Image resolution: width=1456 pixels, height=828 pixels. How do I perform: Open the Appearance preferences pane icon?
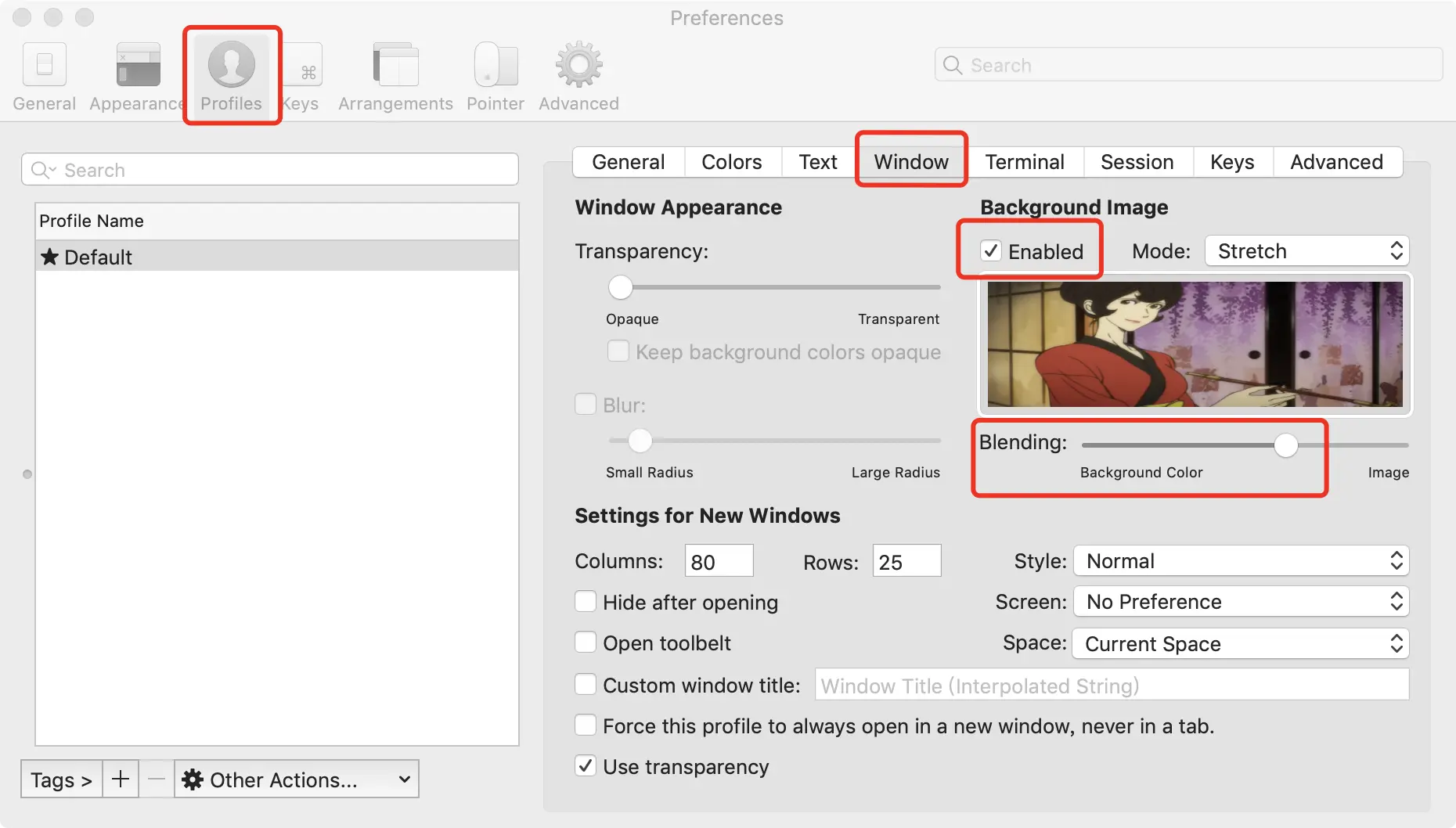click(138, 64)
